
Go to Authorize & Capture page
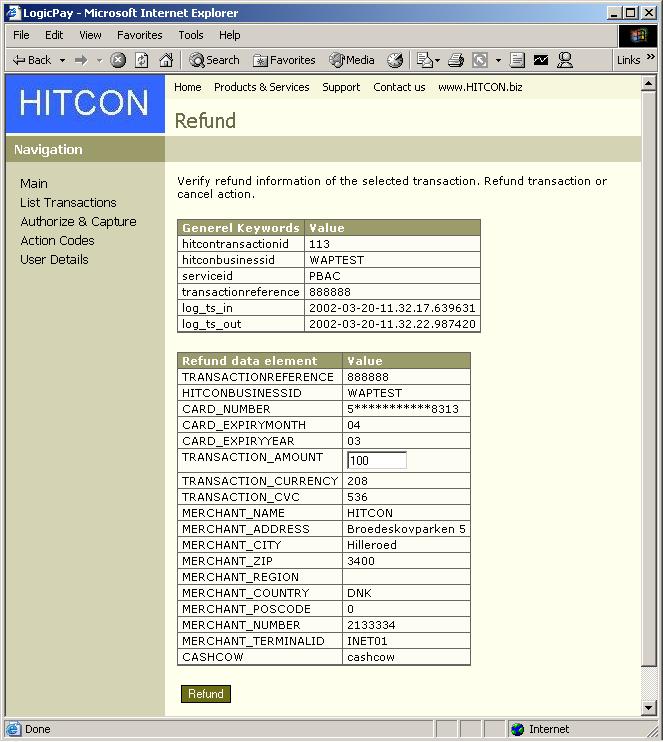point(78,221)
